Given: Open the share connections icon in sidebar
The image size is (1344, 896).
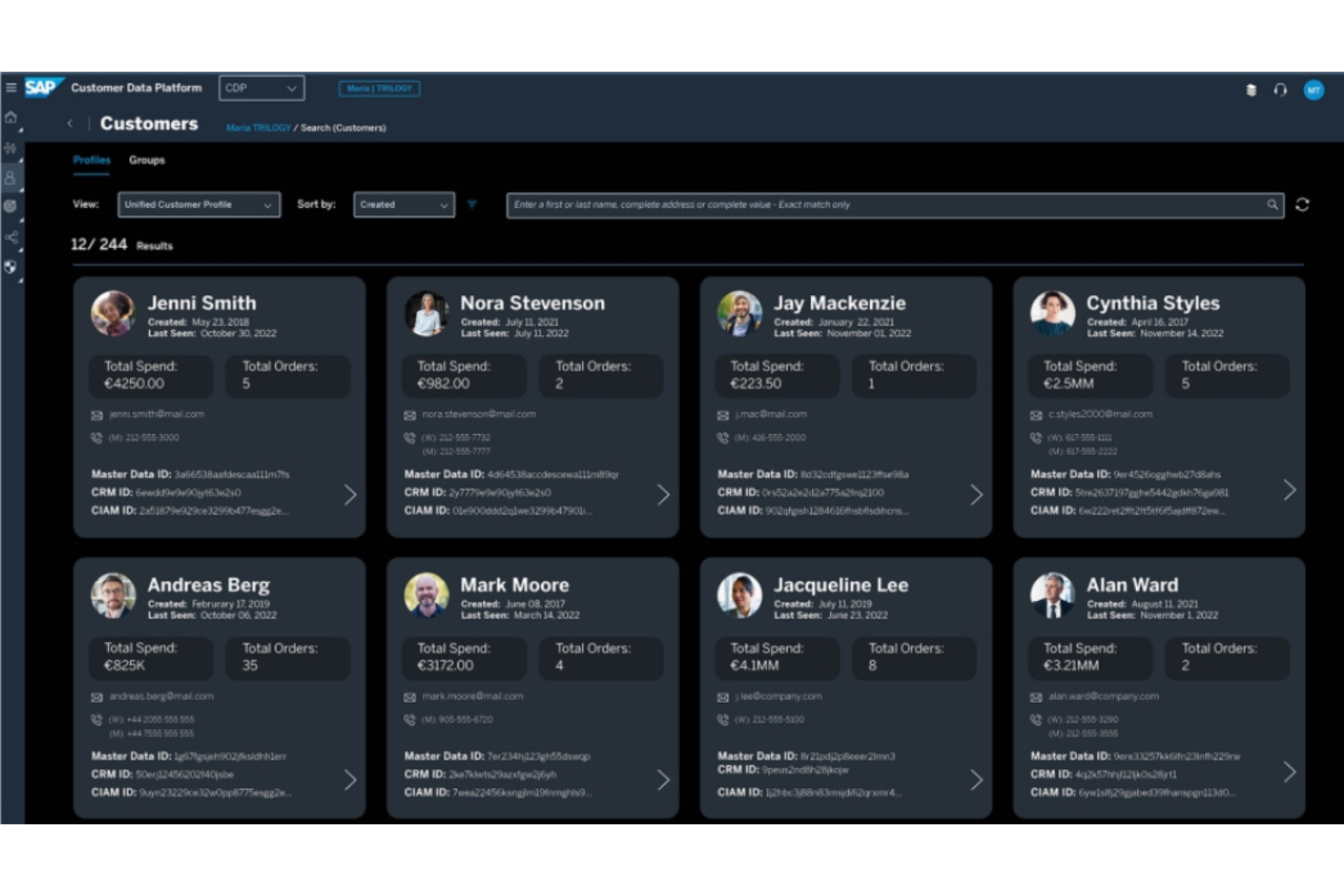Looking at the screenshot, I should coord(11,239).
